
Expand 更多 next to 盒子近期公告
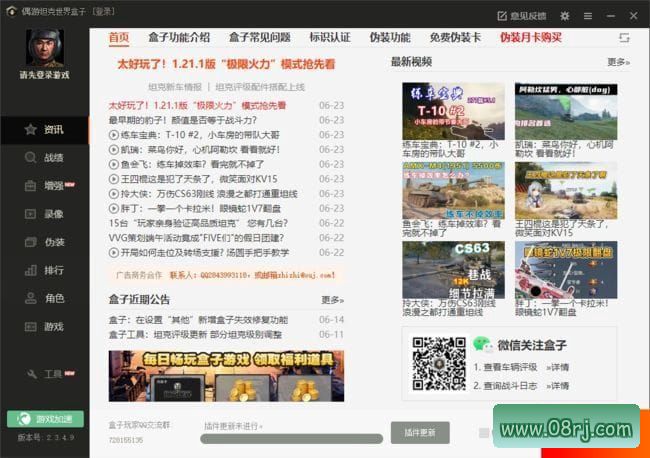[x=332, y=300]
